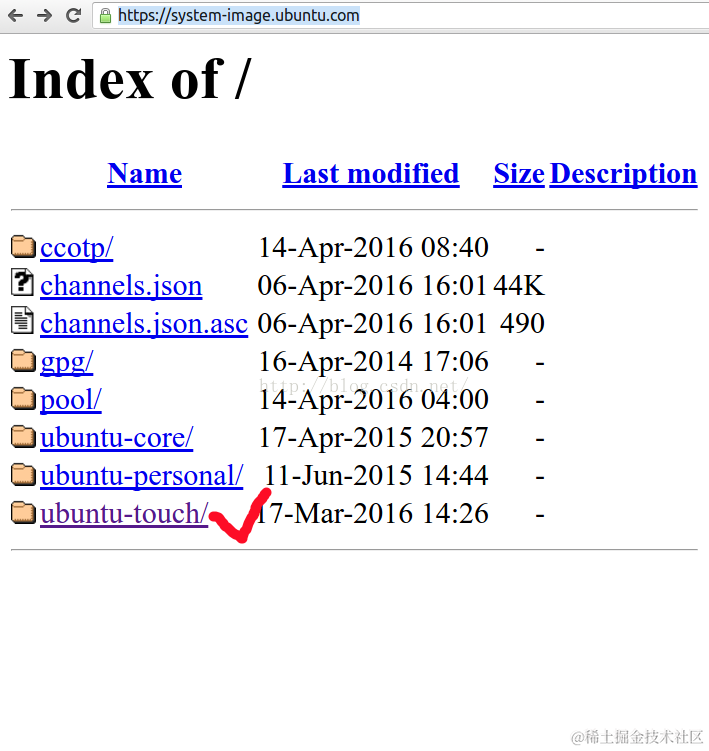Screen dimensions: 709x751
Task: Click the 490 size value
Action: (522, 324)
